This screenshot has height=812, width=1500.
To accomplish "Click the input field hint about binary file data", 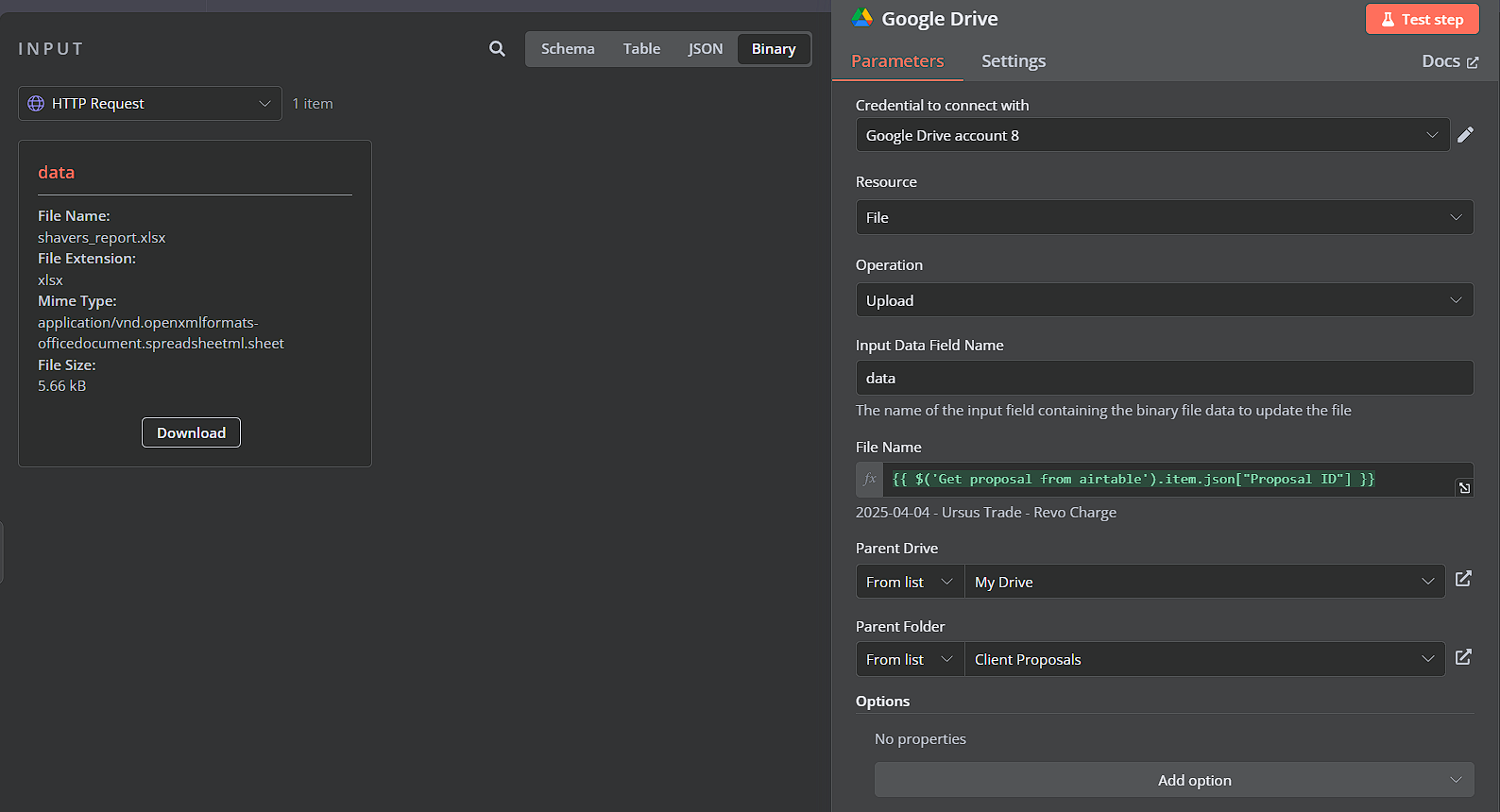I will (1103, 411).
